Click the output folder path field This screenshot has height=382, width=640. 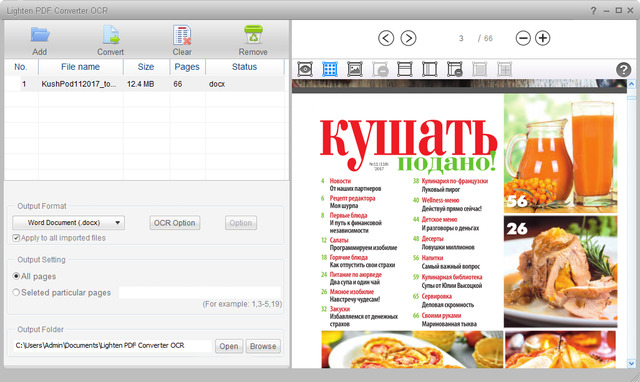click(113, 346)
